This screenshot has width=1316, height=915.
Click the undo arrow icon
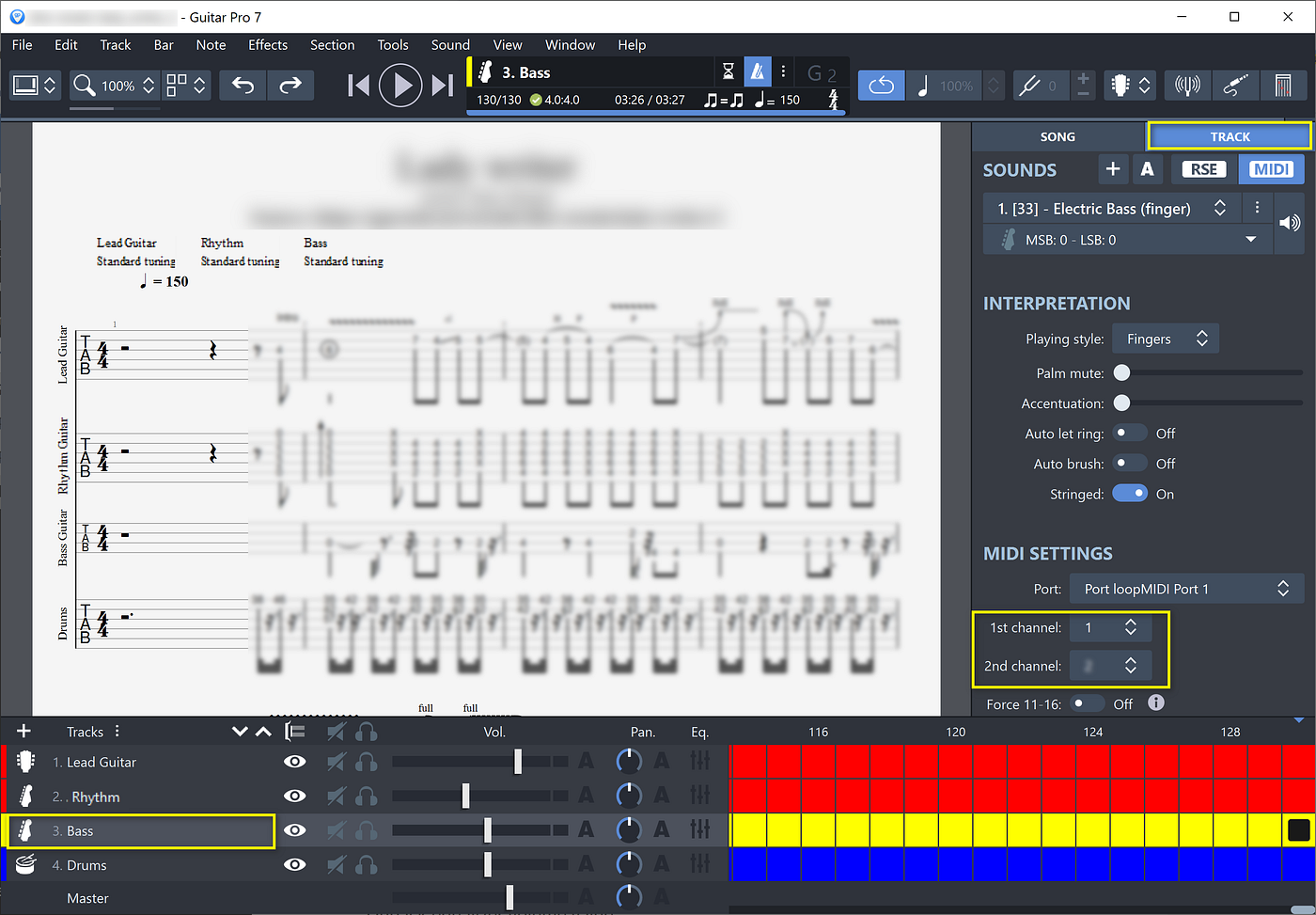pyautogui.click(x=243, y=86)
